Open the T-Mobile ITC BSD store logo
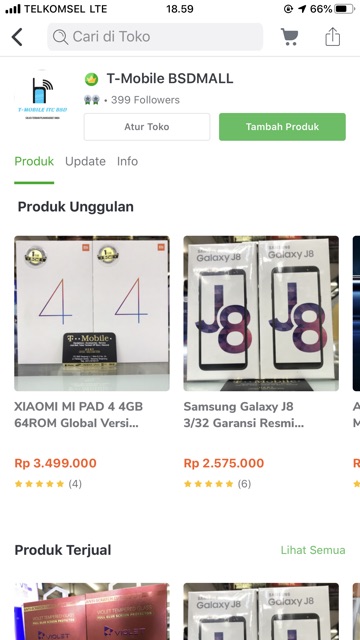The width and height of the screenshot is (360, 640). (42, 96)
